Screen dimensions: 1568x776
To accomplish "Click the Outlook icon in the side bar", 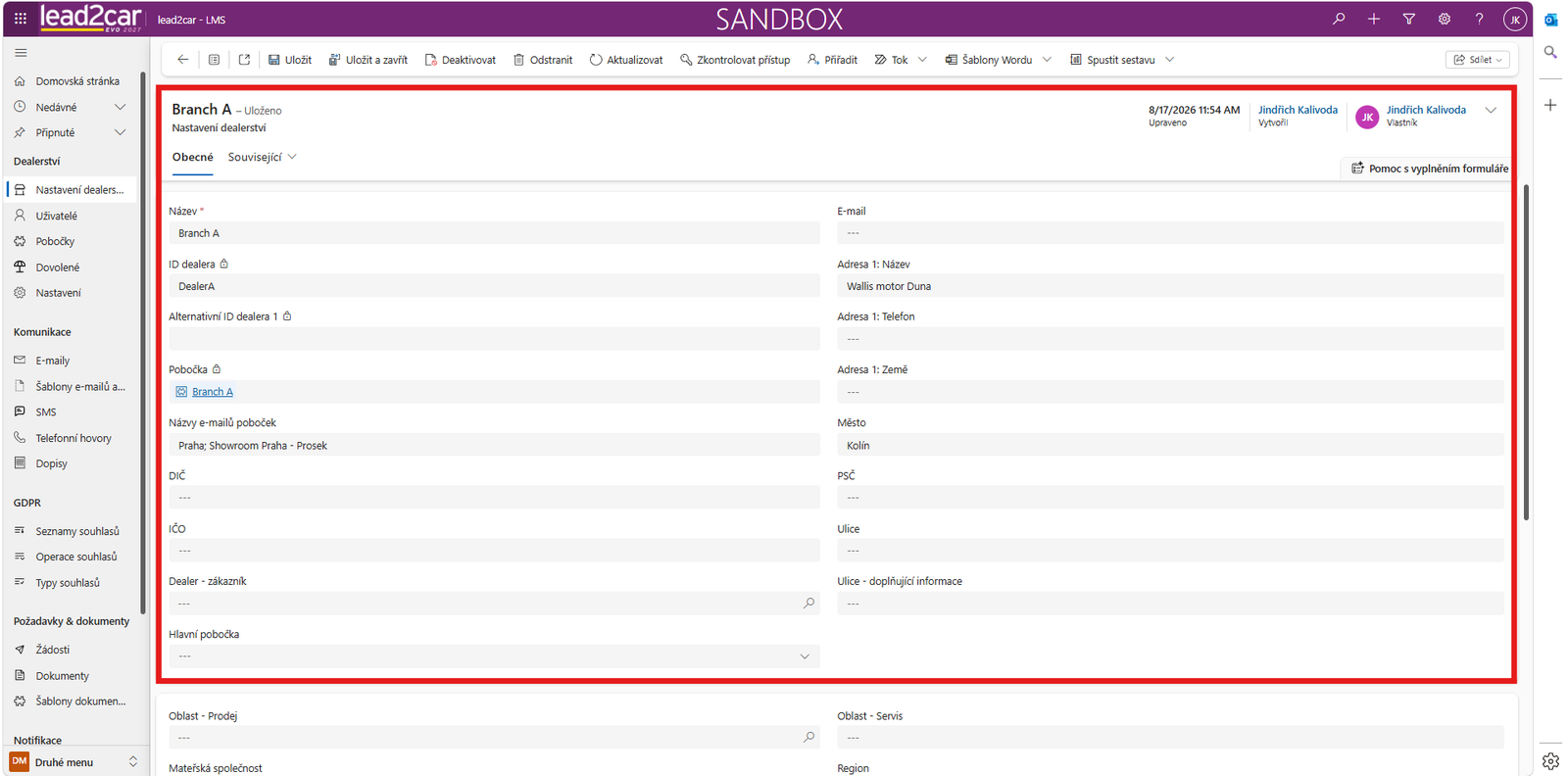I will [x=1550, y=20].
